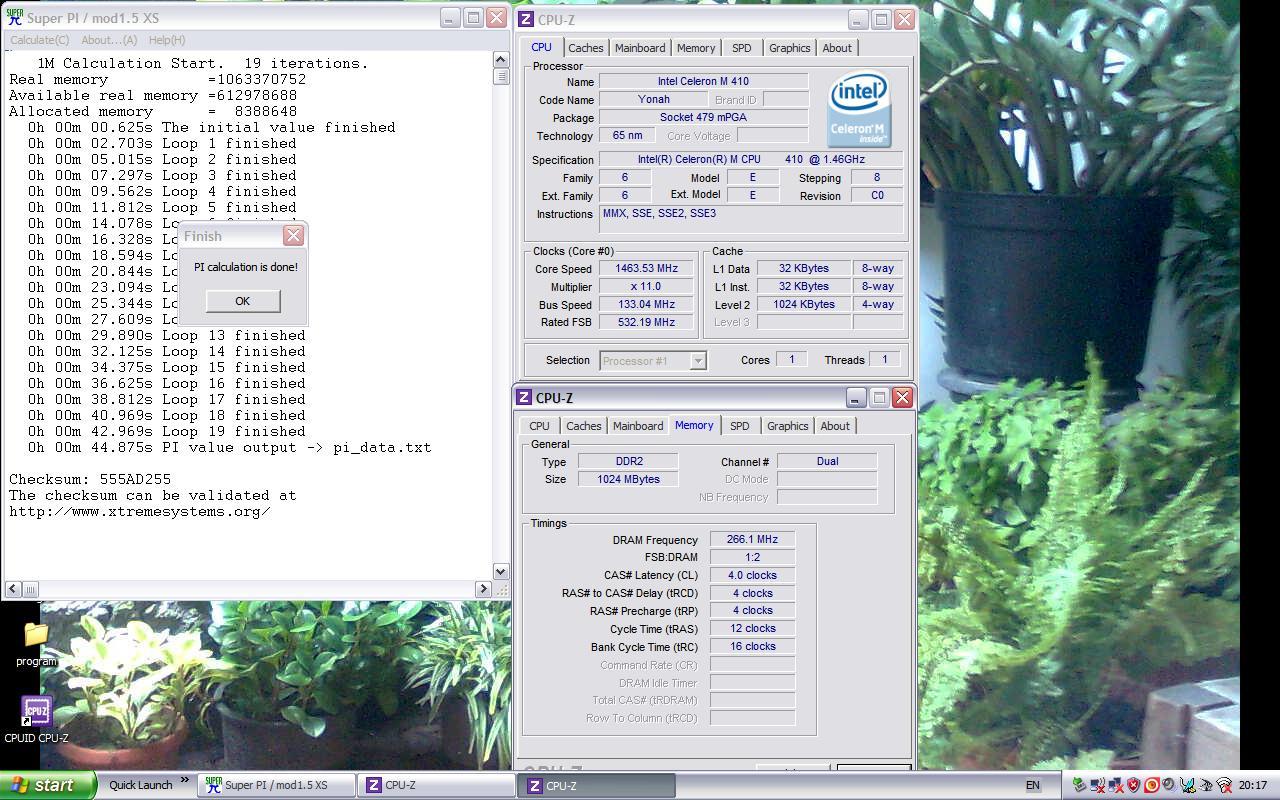Open the program folder on desktop
The width and height of the screenshot is (1280, 800).
[36, 644]
